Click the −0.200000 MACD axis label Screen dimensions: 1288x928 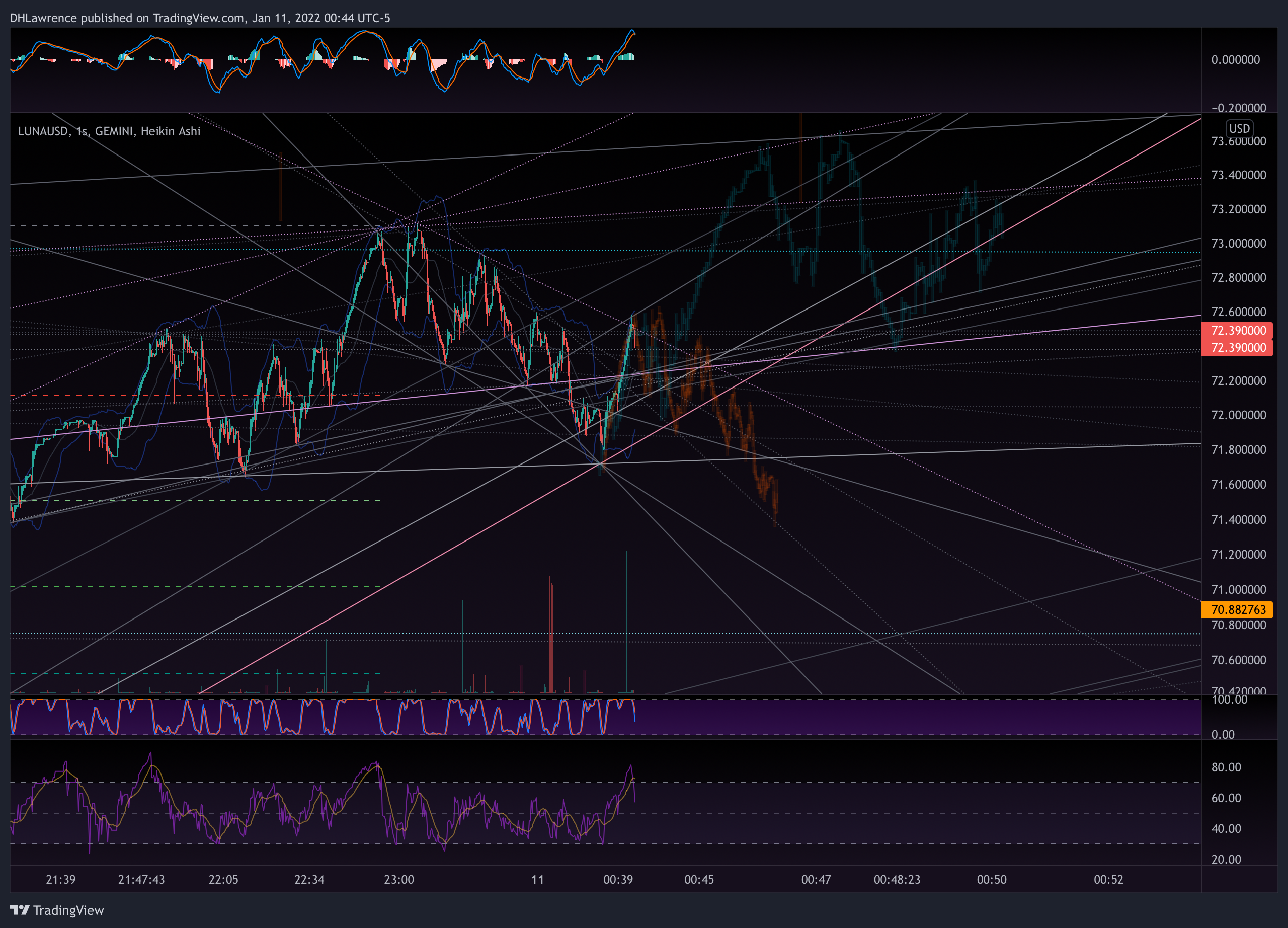coord(1239,108)
